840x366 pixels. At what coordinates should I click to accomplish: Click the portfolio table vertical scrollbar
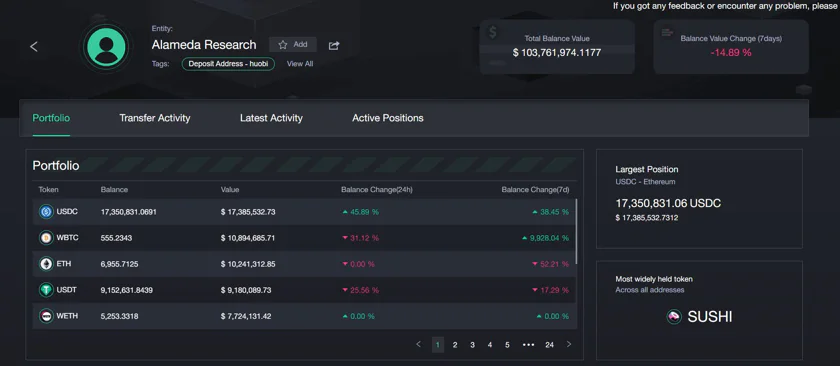576,231
